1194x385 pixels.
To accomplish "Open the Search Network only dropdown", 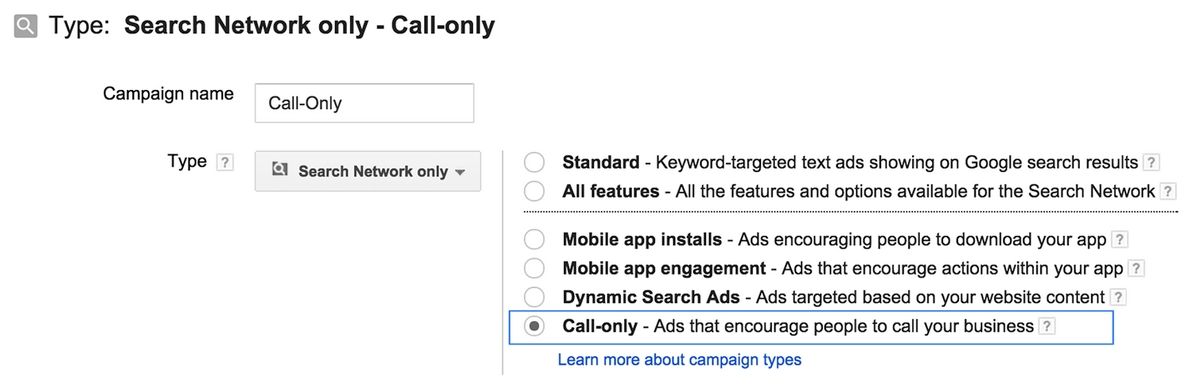I will point(368,171).
